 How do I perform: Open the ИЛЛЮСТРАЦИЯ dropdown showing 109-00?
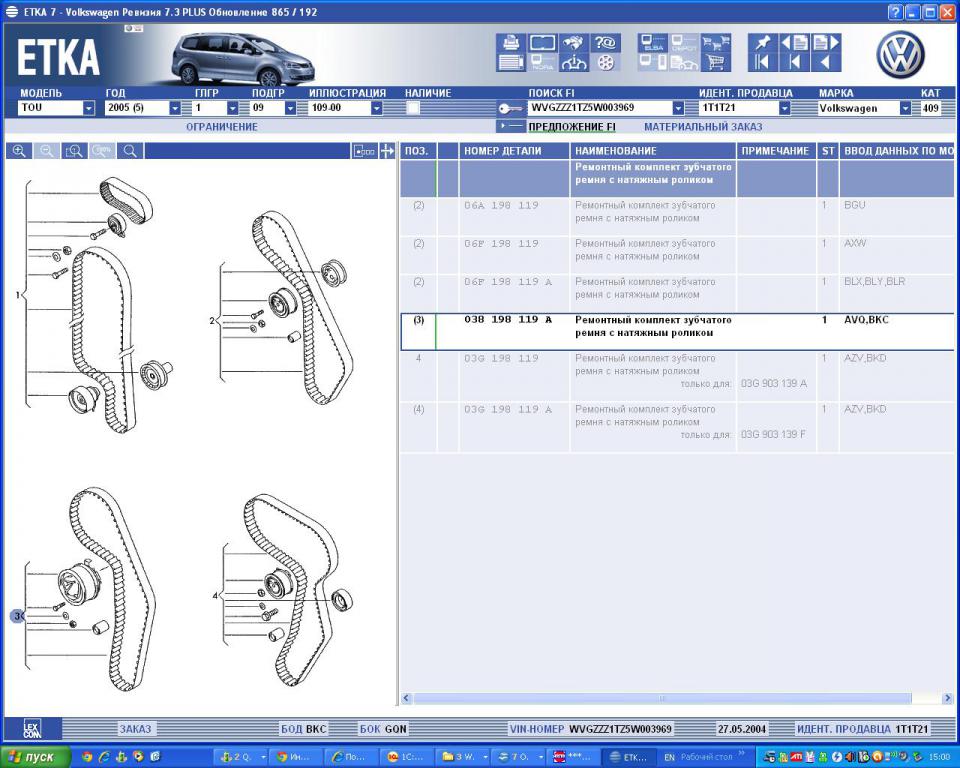coord(377,108)
